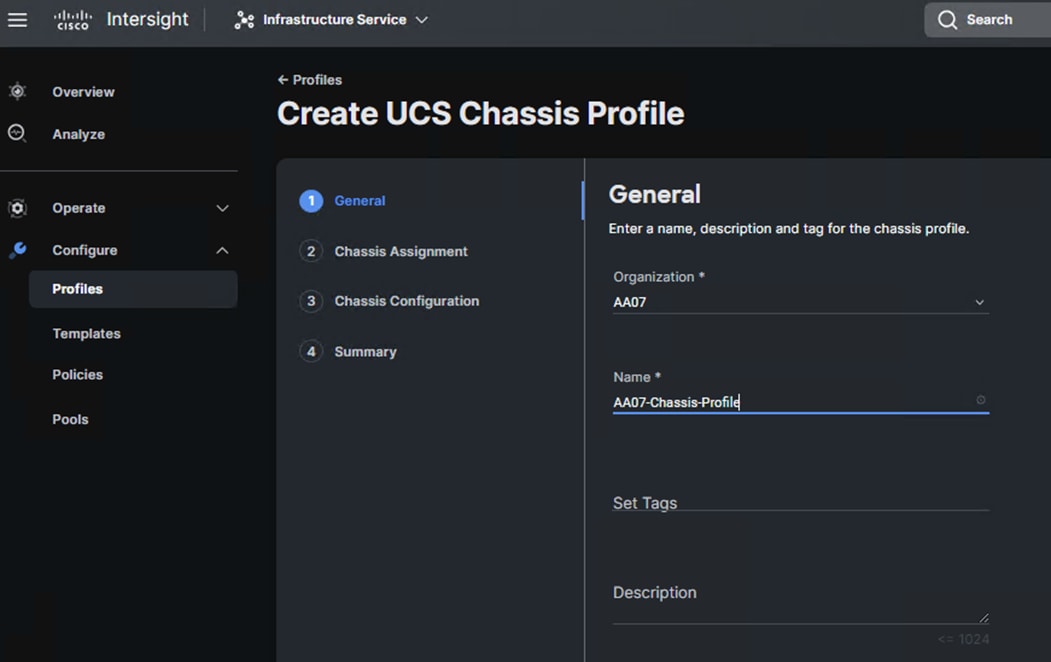
Task: Click the Operate gear icon
Action: click(17, 208)
